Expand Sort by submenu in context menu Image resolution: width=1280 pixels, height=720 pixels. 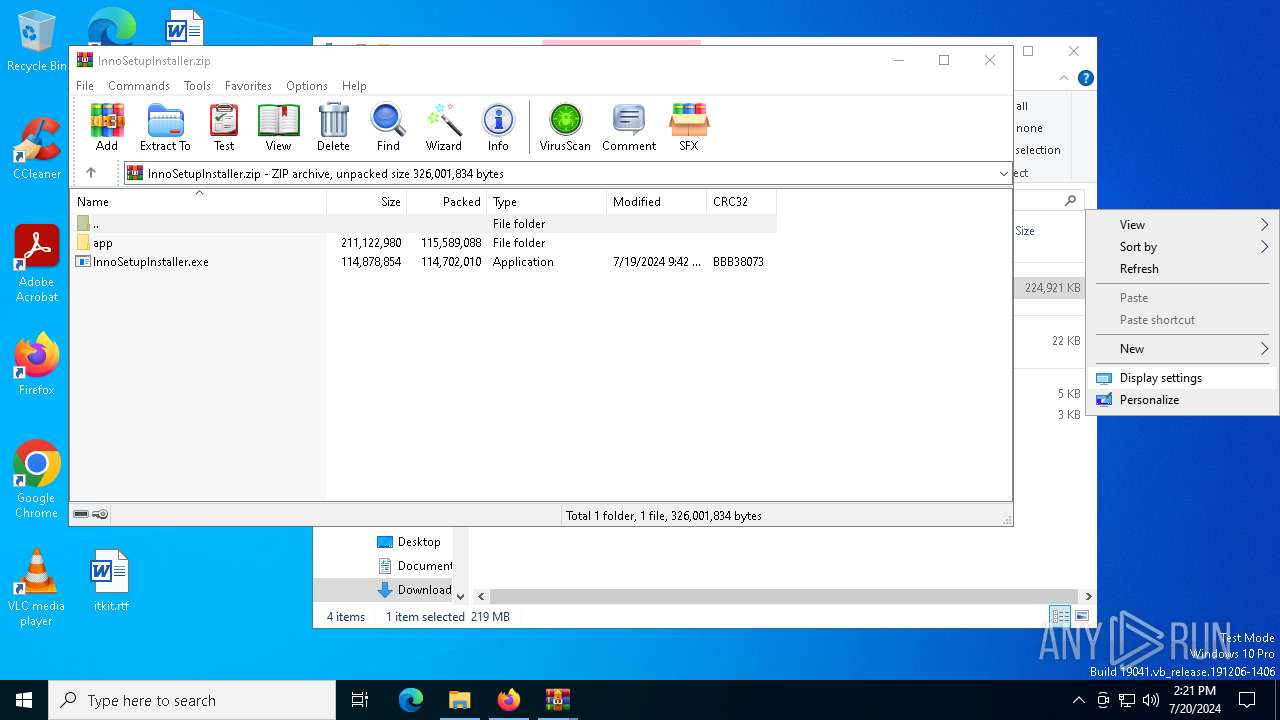pos(1182,247)
